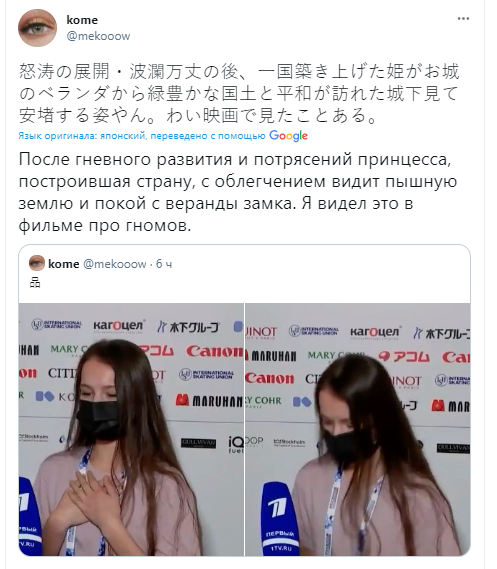The width and height of the screenshot is (497, 569).
Task: Click the original Japanese tweet text
Action: 239,93
